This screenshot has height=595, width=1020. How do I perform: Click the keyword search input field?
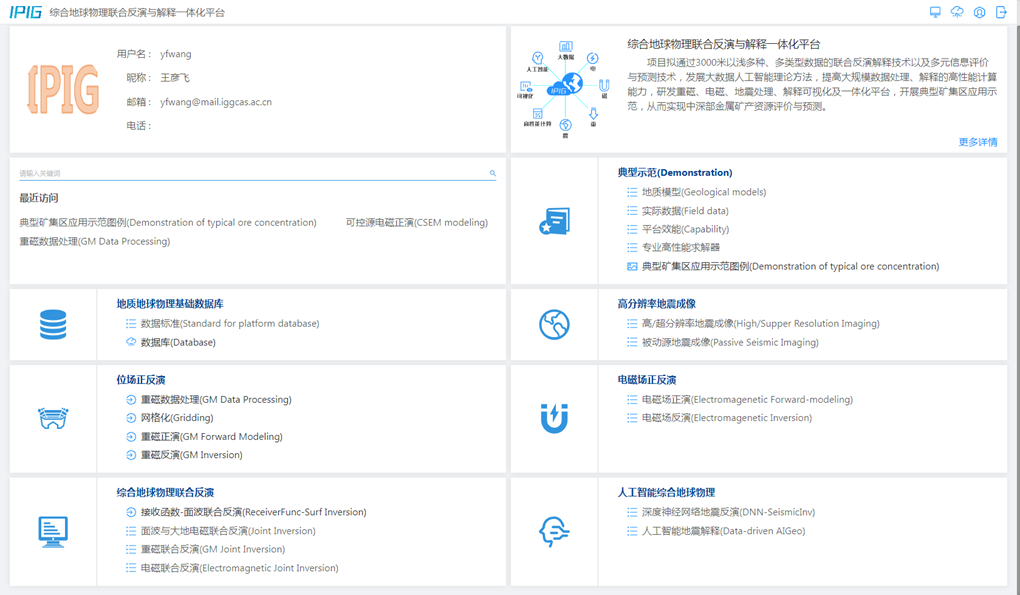pyautogui.click(x=250, y=173)
